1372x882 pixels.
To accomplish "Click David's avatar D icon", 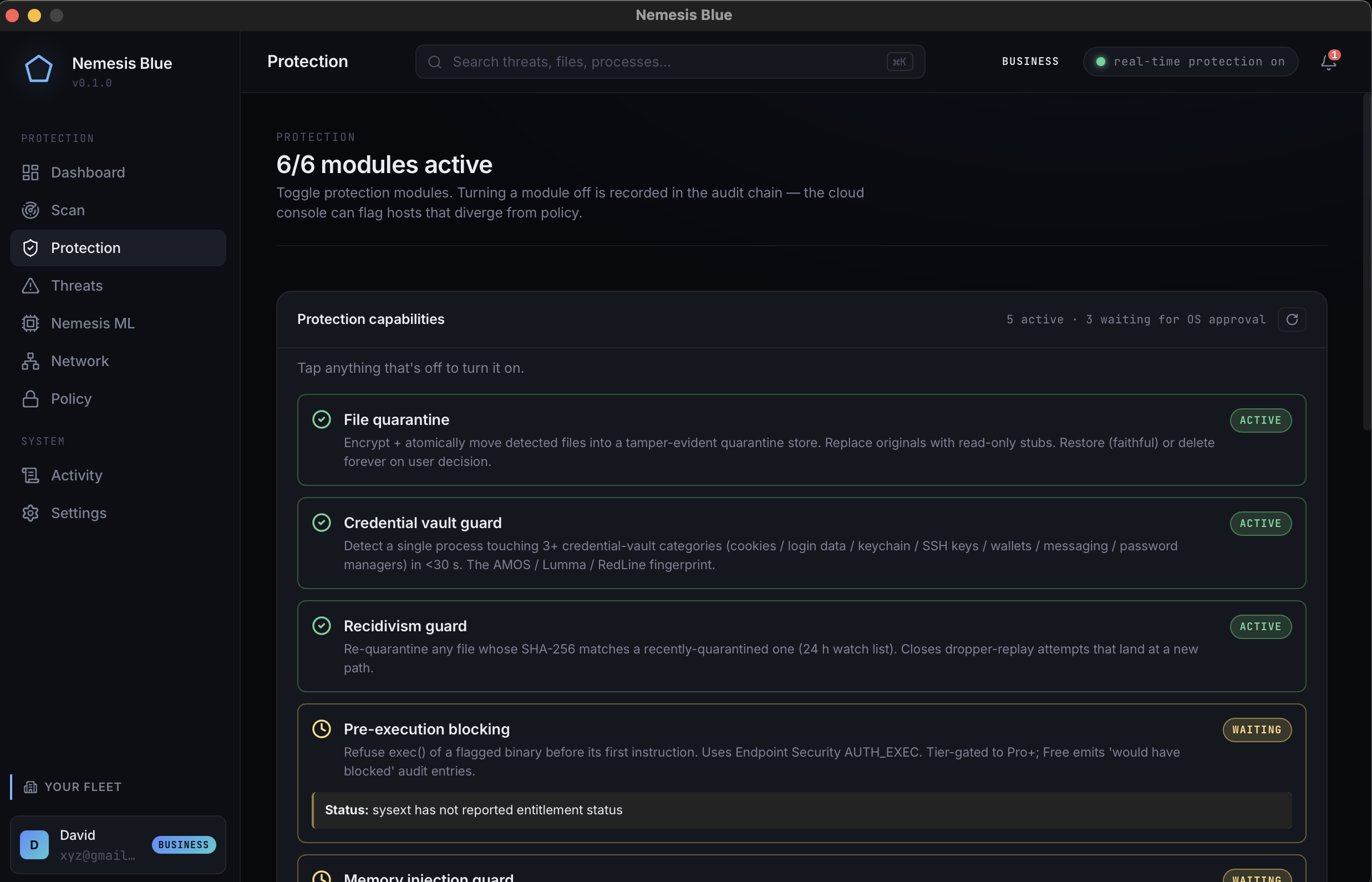I will click(x=34, y=845).
